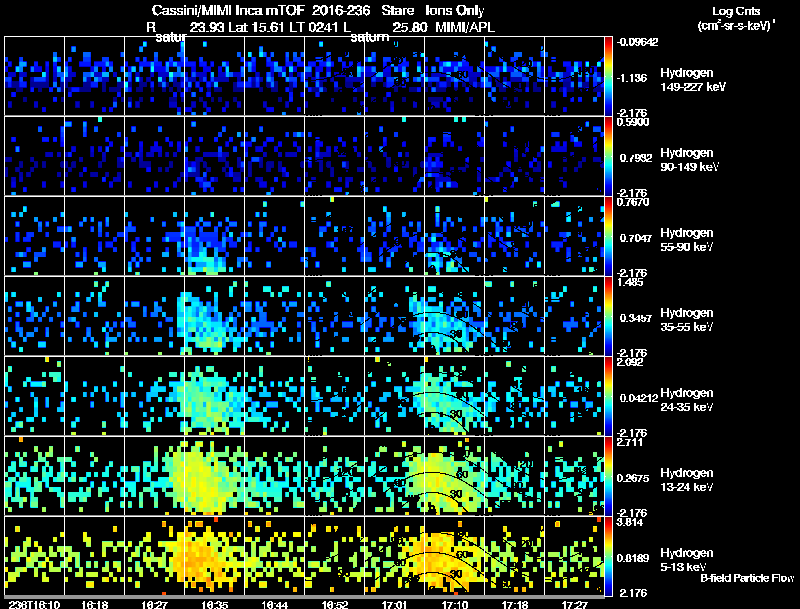Click the full 'saturn' label above the panels
The width and height of the screenshot is (800, 609).
[370, 37]
